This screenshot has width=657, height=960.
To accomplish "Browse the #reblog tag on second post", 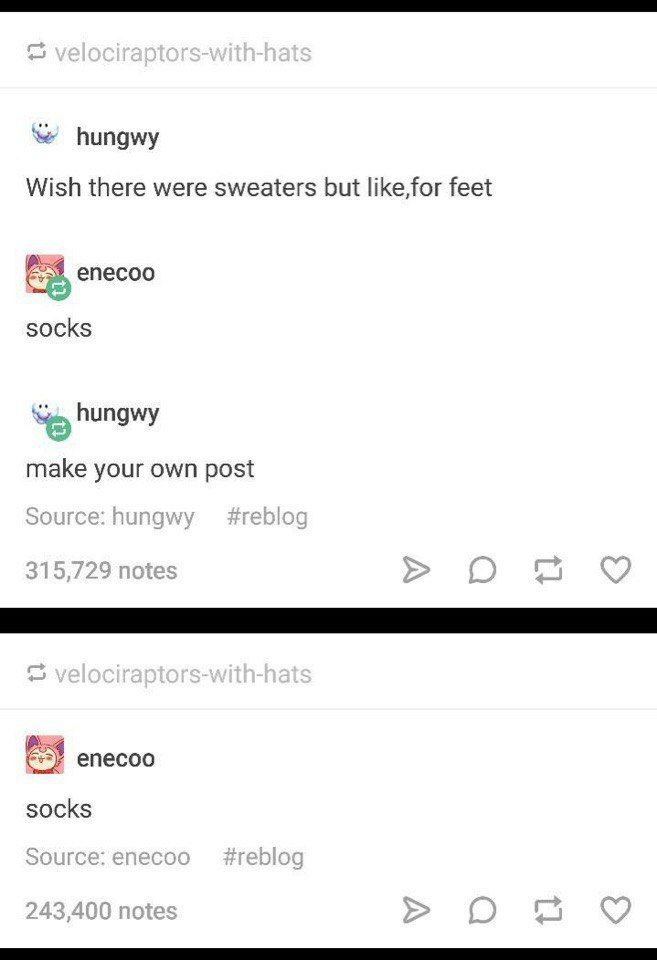I will (x=263, y=857).
